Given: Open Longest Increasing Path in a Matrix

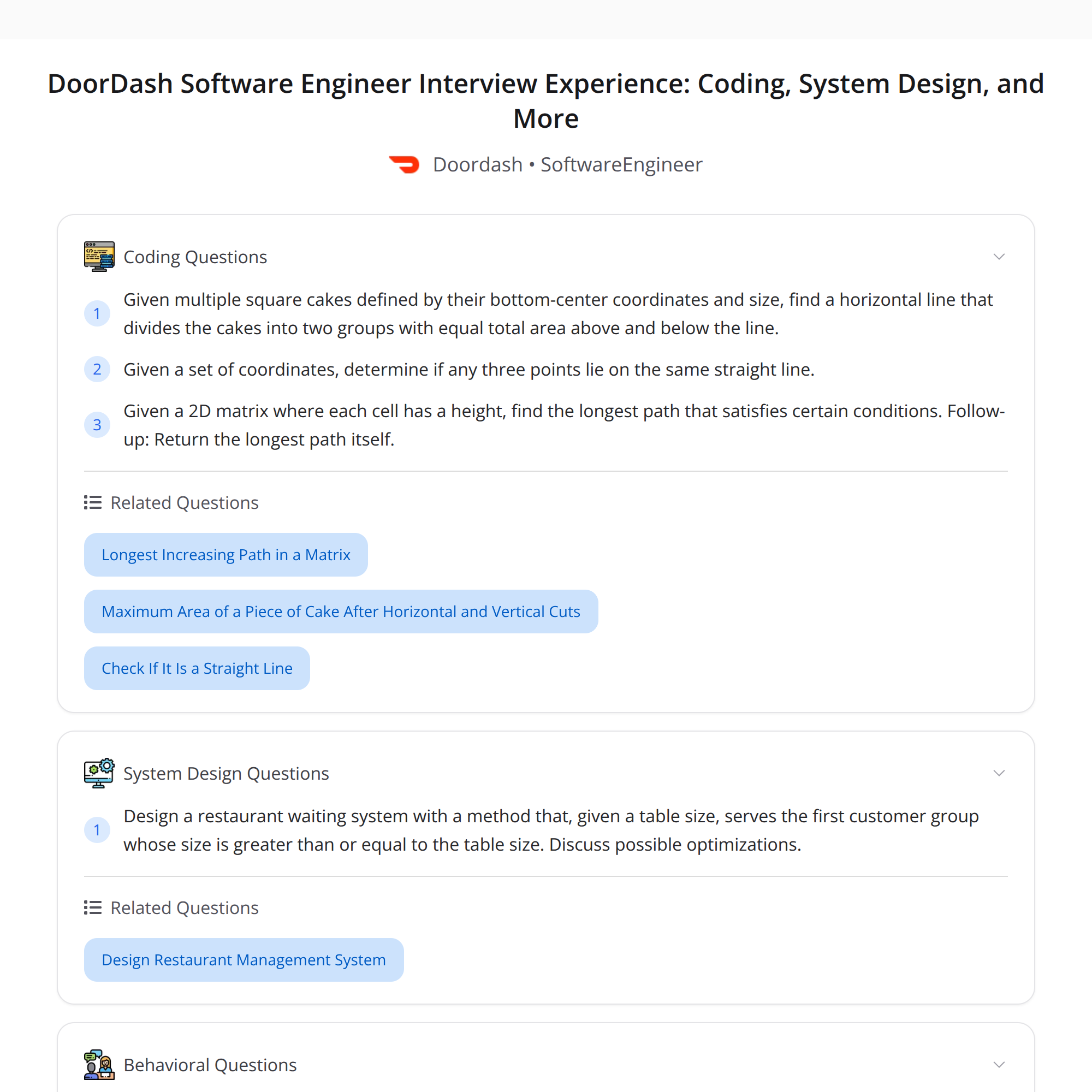Looking at the screenshot, I should 226,555.
